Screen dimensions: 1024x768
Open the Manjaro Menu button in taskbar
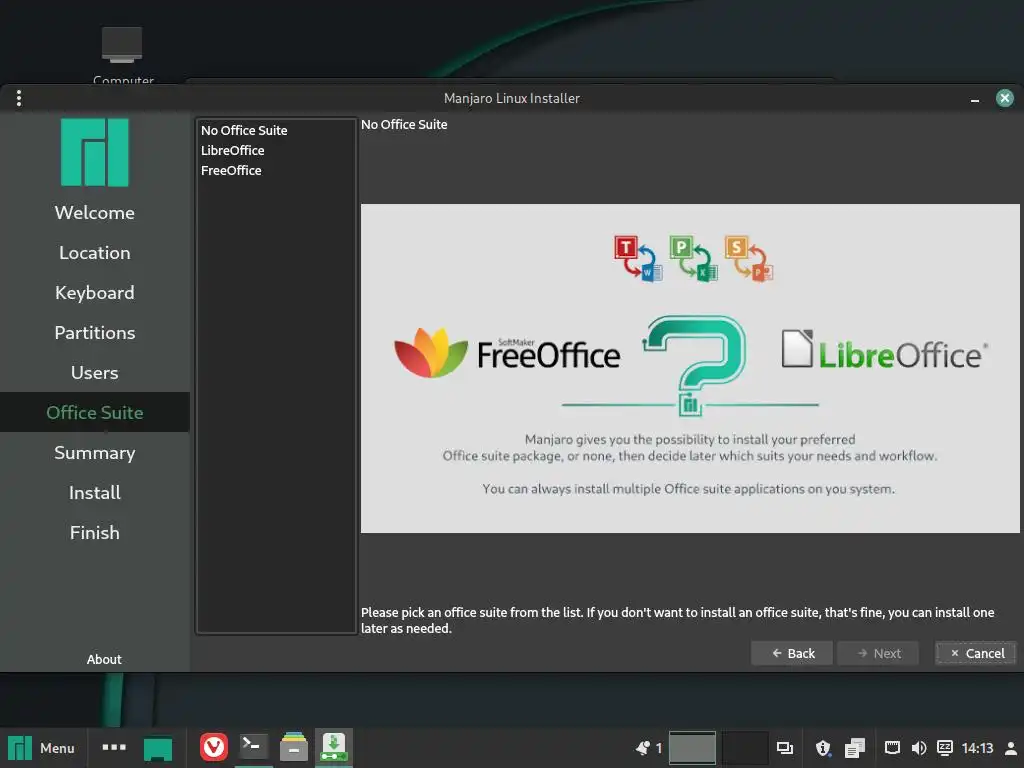pyautogui.click(x=41, y=748)
